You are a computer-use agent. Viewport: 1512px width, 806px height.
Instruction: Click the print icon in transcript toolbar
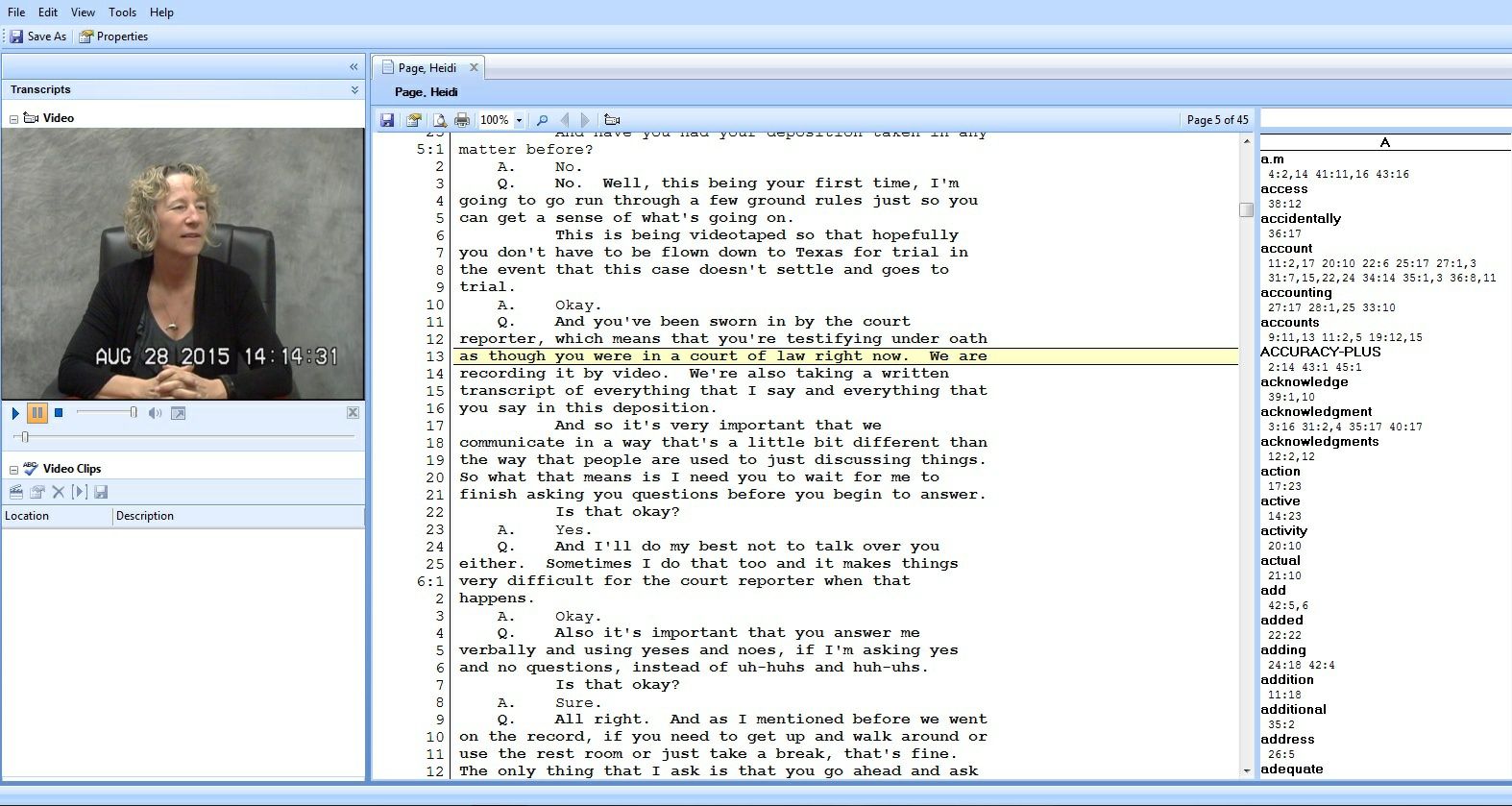point(462,120)
